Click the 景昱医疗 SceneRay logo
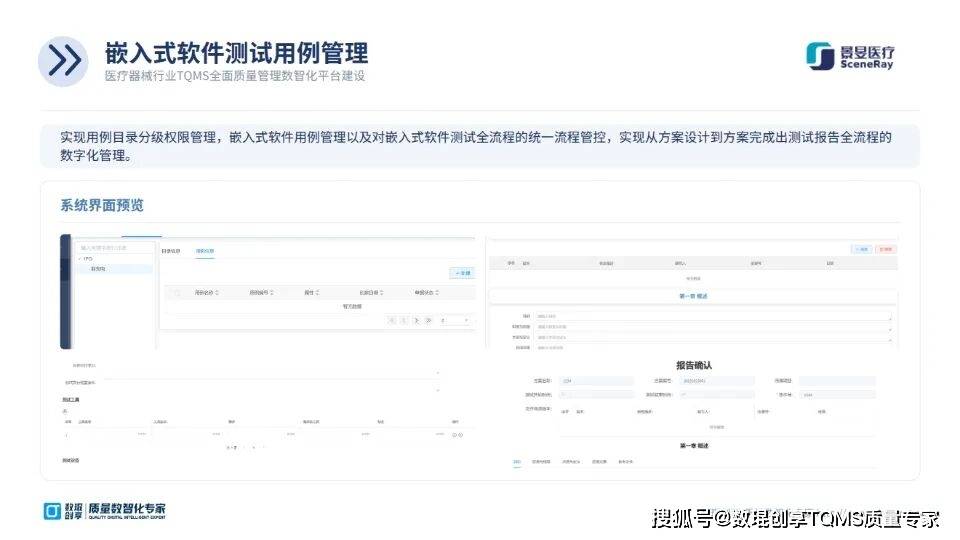Viewport: 960px width, 540px height. pos(850,56)
